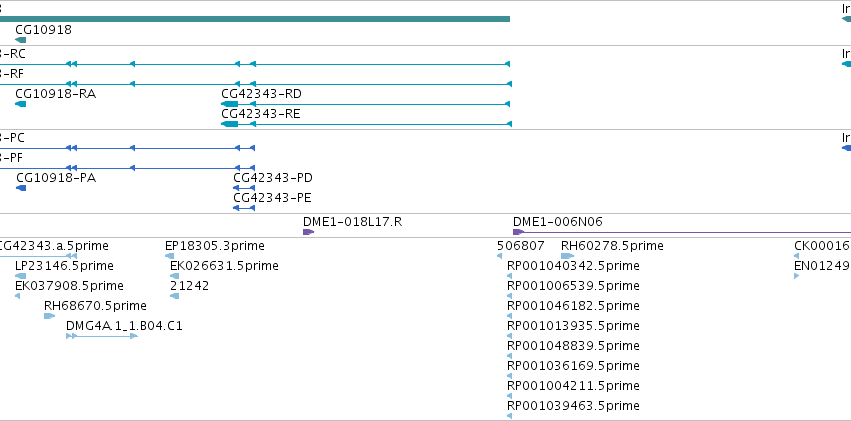Select the CG42343-PE protein label
Viewport: 851px width, 421px height.
coord(272,197)
